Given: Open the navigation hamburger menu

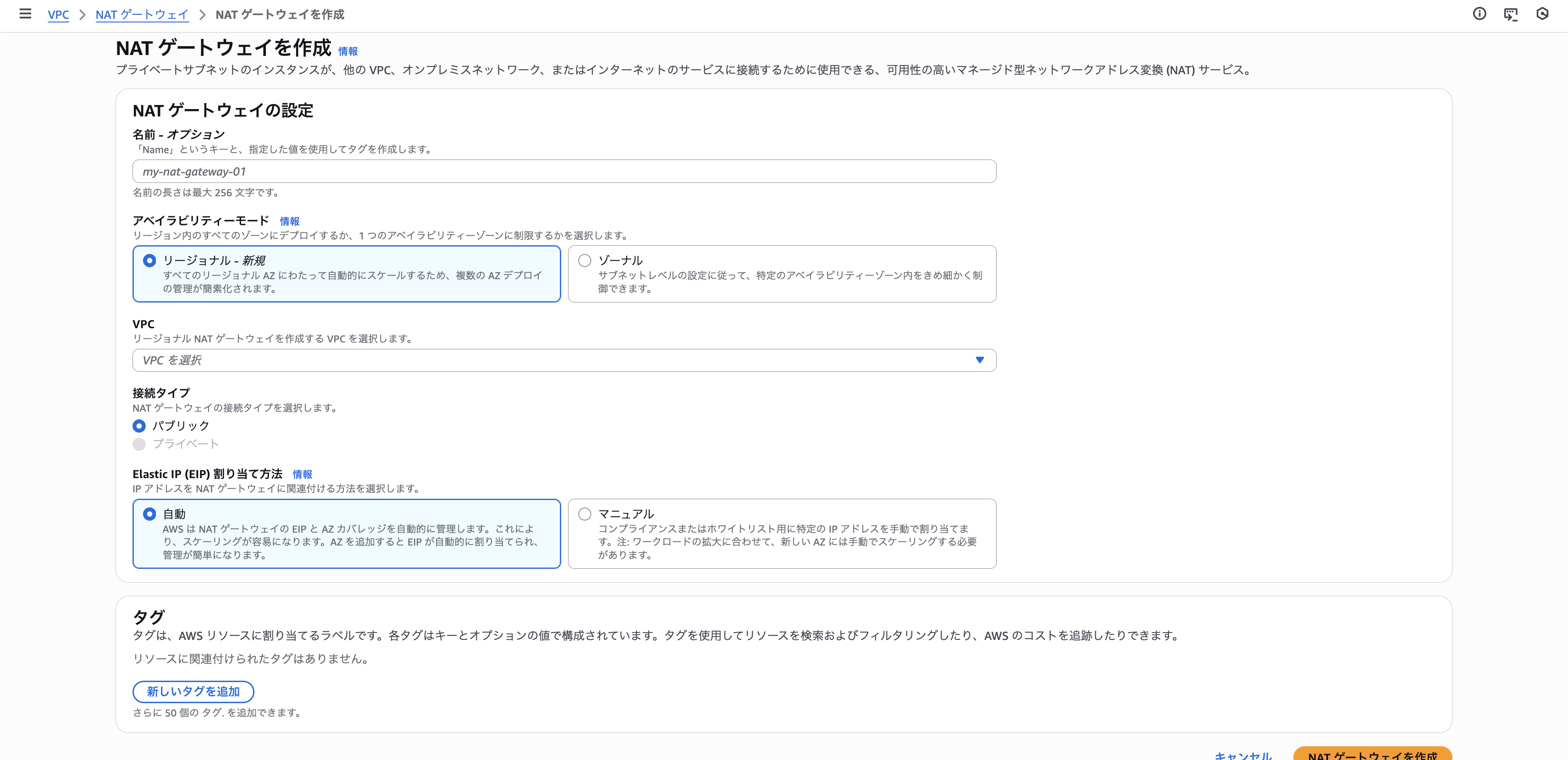Looking at the screenshot, I should [x=25, y=14].
